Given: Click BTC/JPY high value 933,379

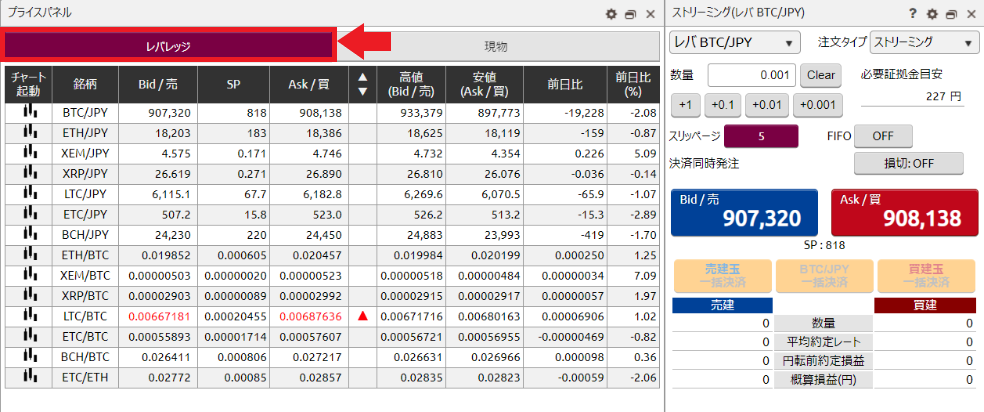Looking at the screenshot, I should pyautogui.click(x=411, y=114).
